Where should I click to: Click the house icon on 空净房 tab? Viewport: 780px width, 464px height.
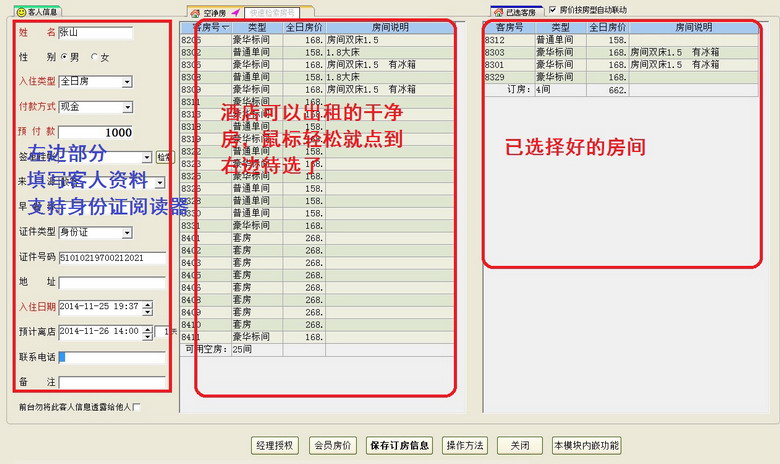pyautogui.click(x=195, y=13)
